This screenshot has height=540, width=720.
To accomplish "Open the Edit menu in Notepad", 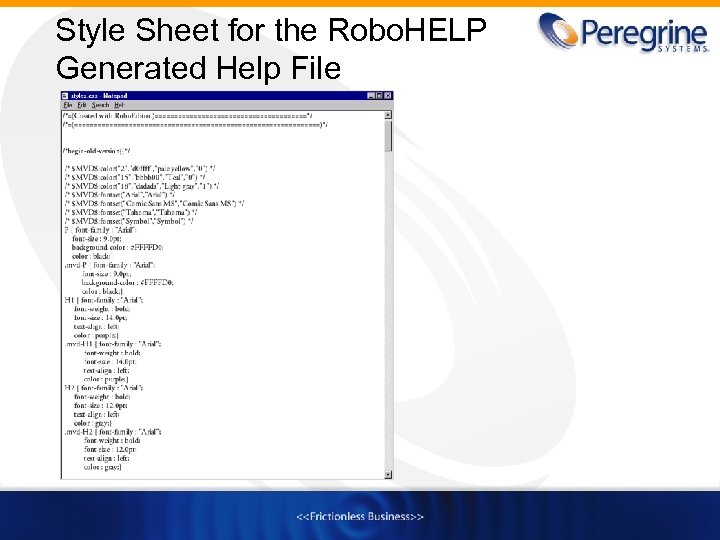I will (x=82, y=105).
